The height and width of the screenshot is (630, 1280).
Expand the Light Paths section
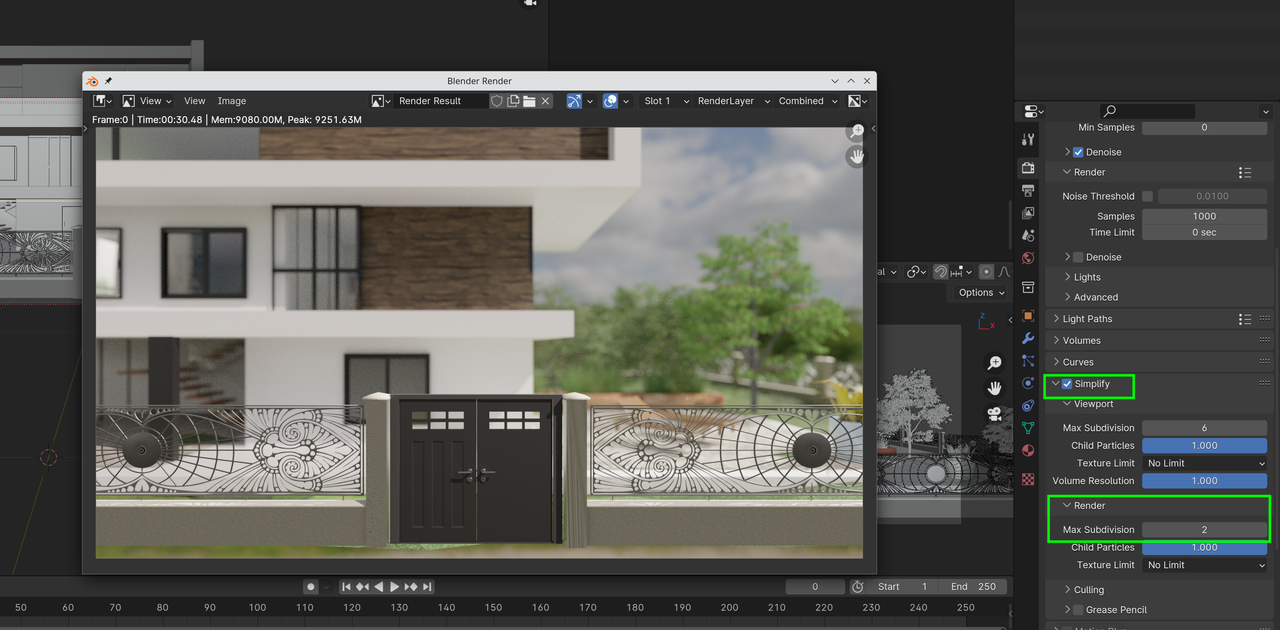pos(1092,318)
